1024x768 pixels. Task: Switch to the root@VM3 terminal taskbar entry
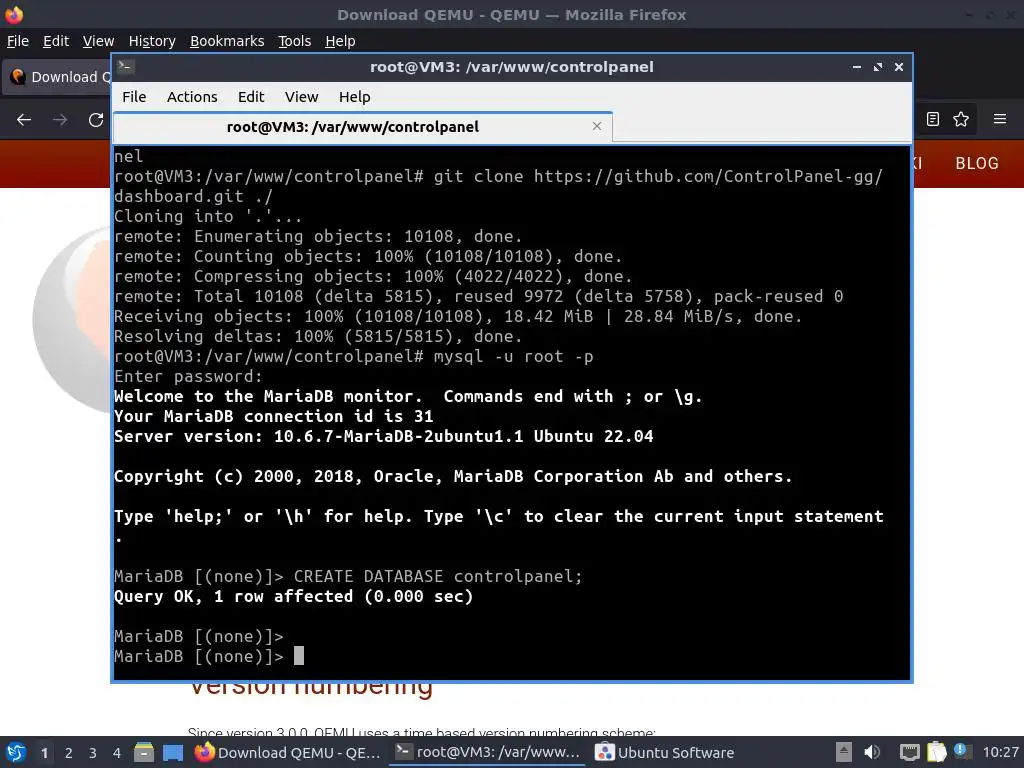(488, 752)
